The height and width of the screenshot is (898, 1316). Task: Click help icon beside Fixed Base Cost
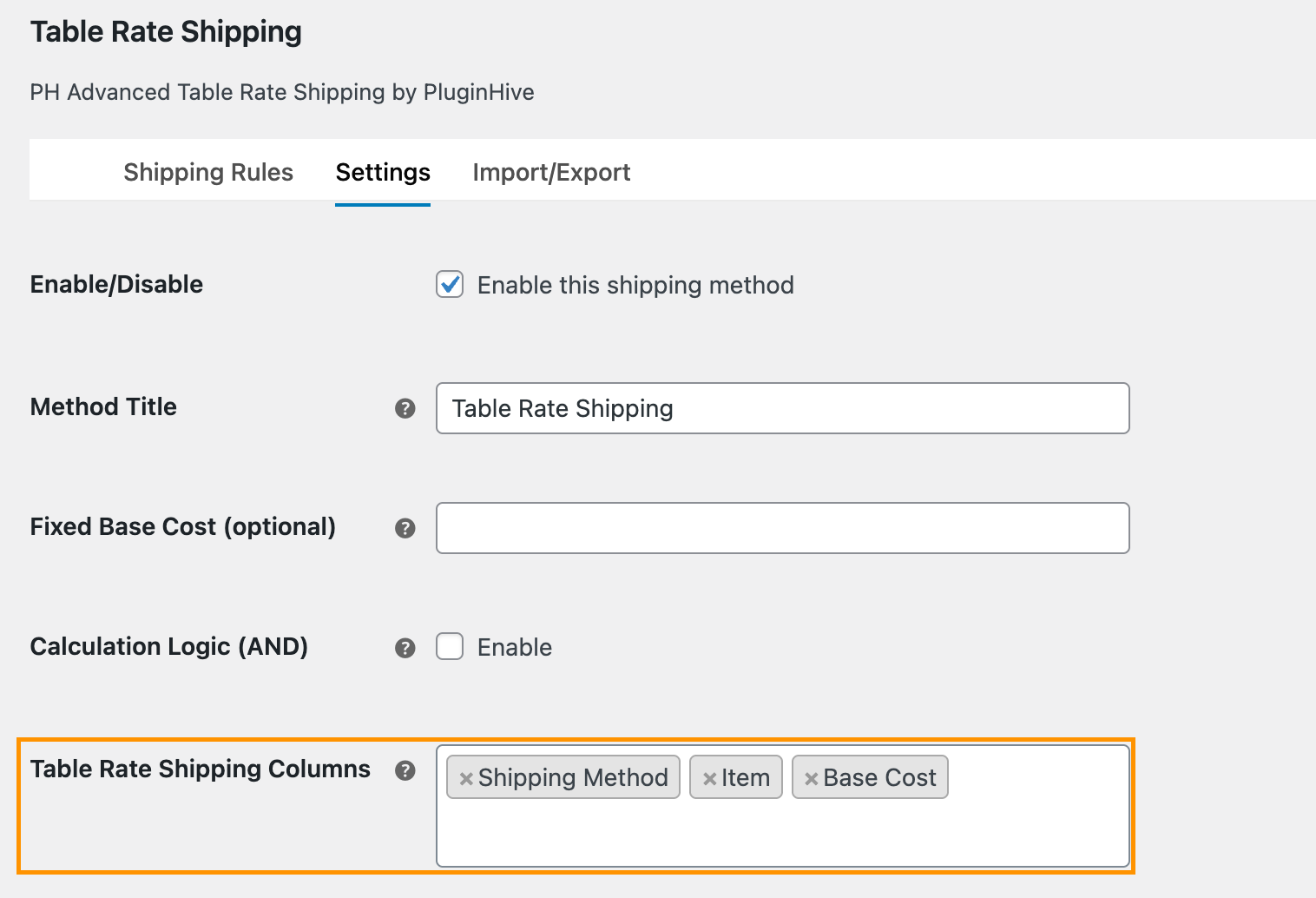405,528
